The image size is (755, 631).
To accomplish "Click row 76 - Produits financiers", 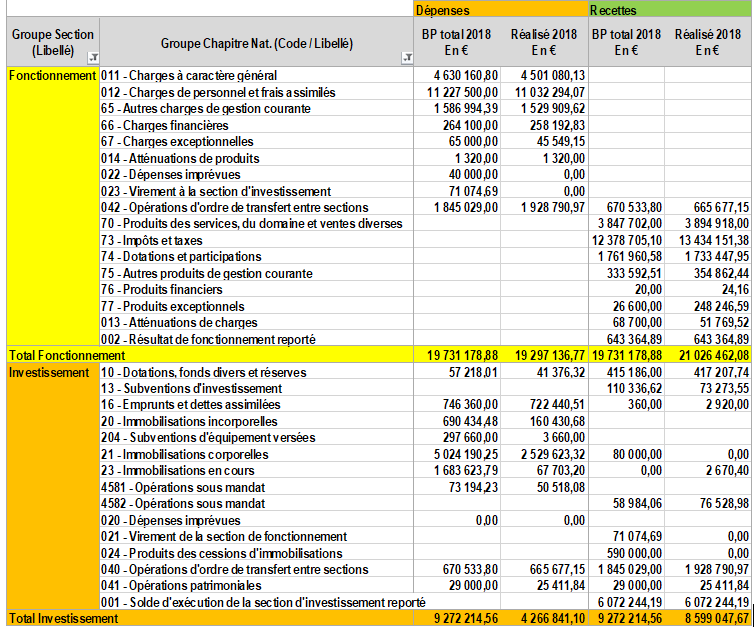I will pyautogui.click(x=162, y=289).
